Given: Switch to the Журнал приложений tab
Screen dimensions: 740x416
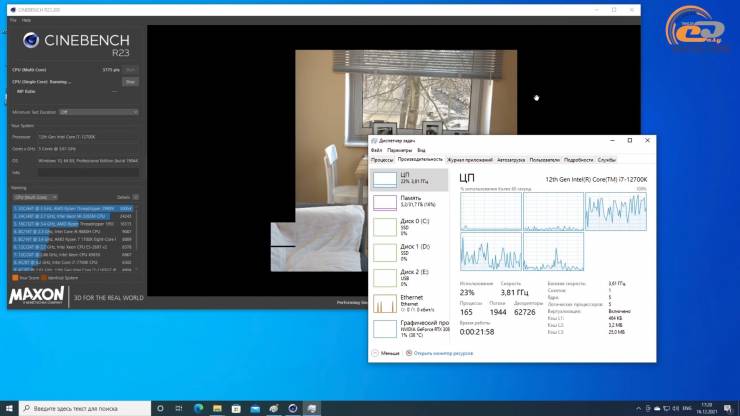Looking at the screenshot, I should click(470, 160).
